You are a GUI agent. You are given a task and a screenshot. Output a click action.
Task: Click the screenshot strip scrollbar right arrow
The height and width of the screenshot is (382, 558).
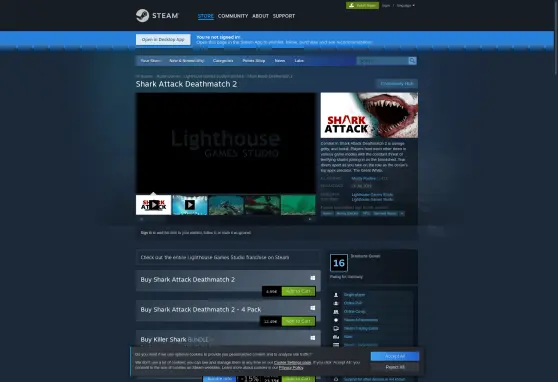click(310, 219)
